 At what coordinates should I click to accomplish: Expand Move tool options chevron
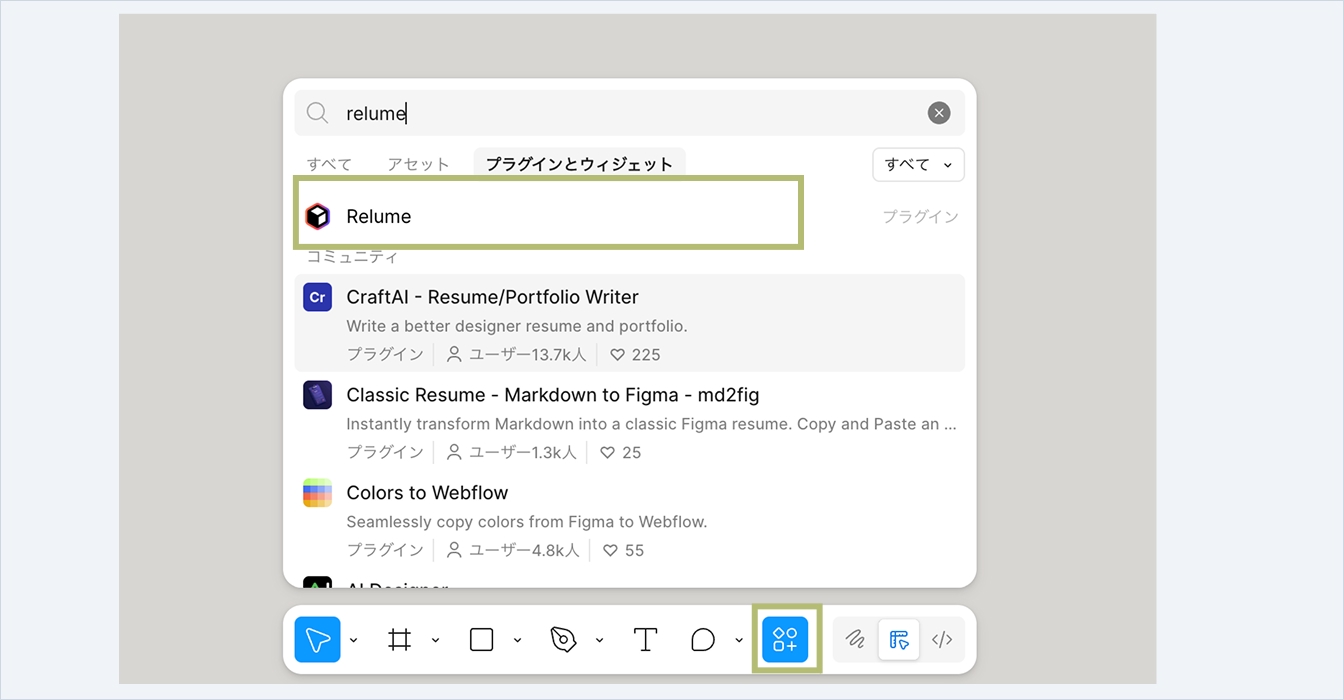point(354,640)
